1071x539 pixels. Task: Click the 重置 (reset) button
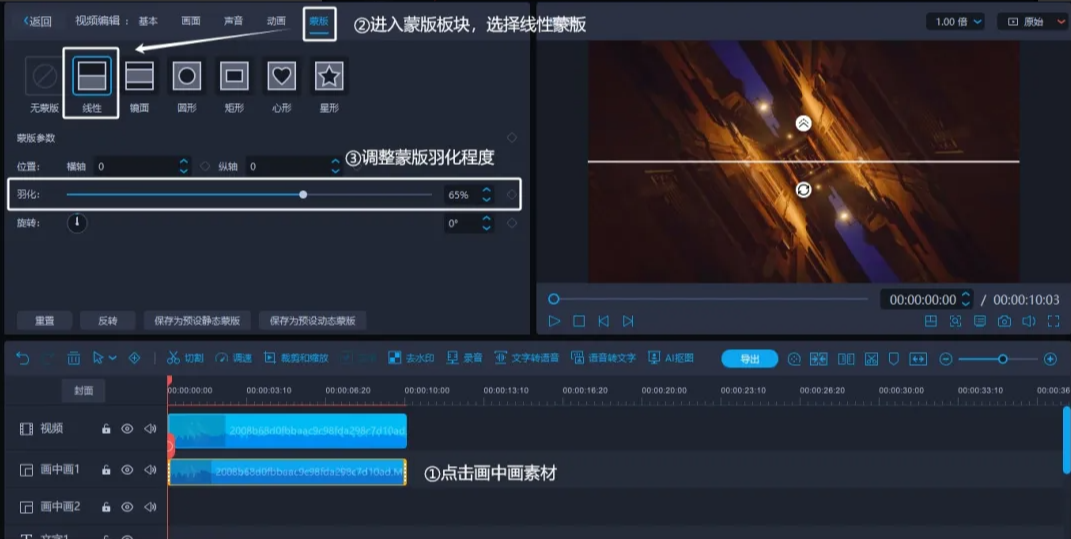coord(44,320)
